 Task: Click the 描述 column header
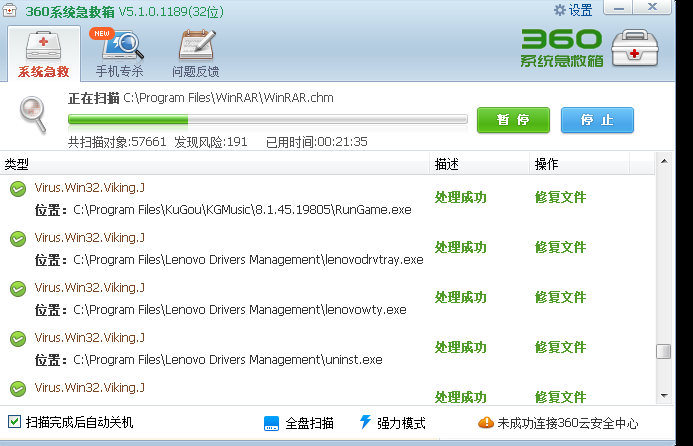(x=479, y=164)
